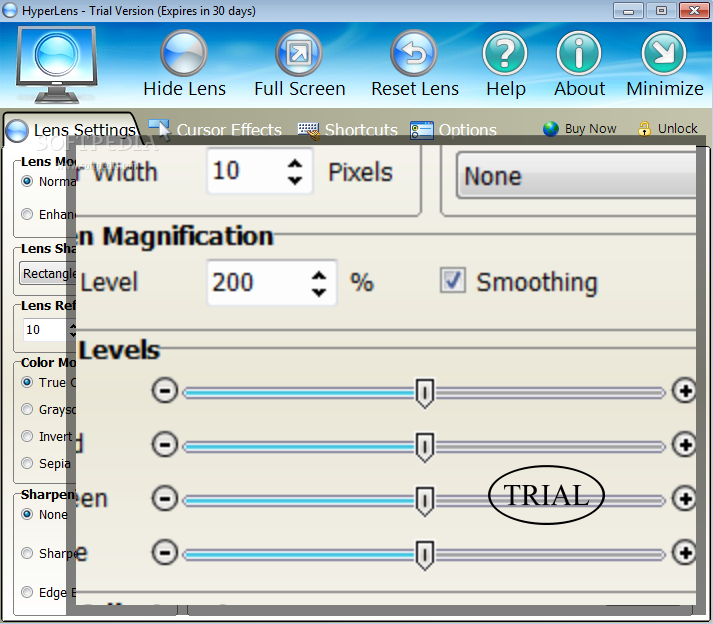Open the Cursor Effects tab
713x624 pixels.
(216, 130)
